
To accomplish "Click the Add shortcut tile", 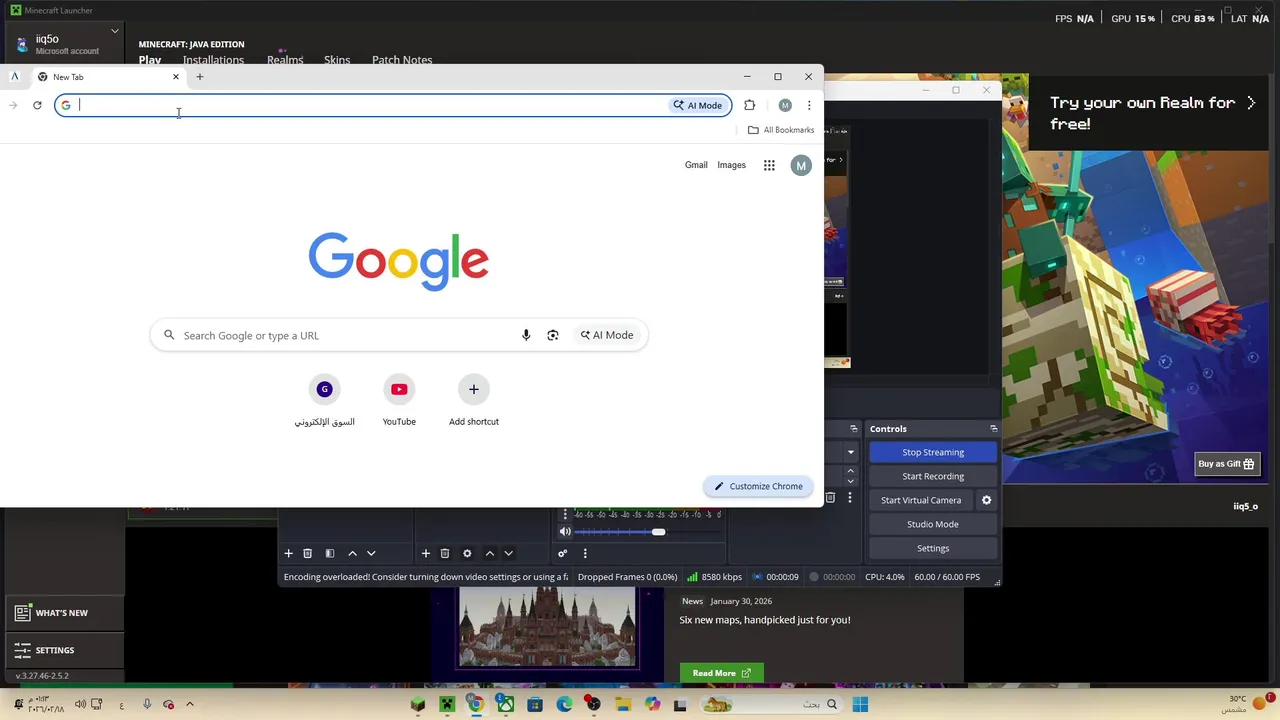I will pos(474,401).
